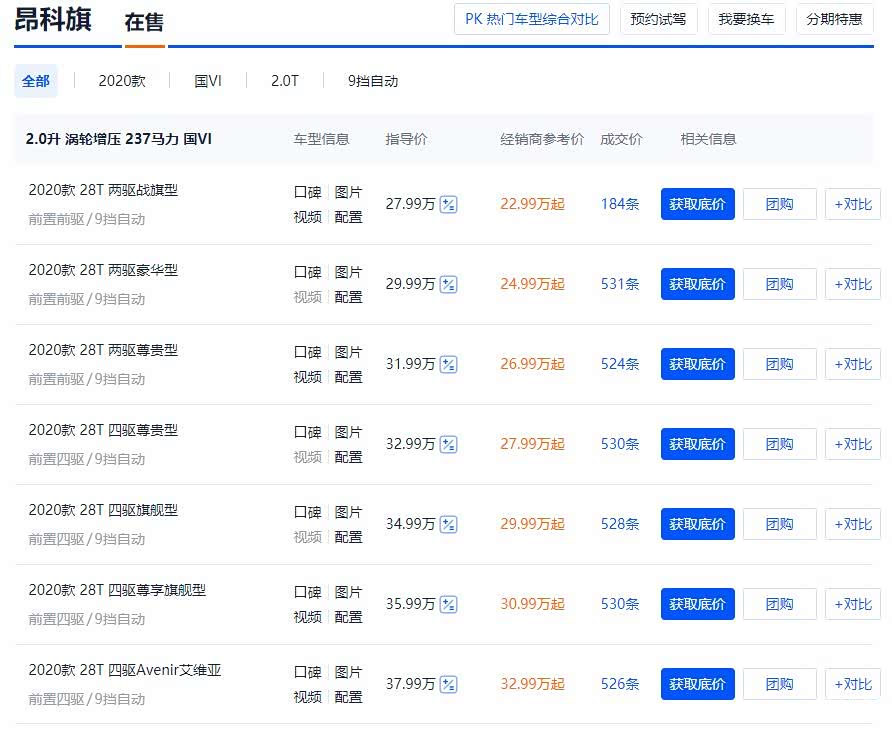Add 两驱尊贵型 to comparison
This screenshot has height=730, width=892.
point(853,364)
